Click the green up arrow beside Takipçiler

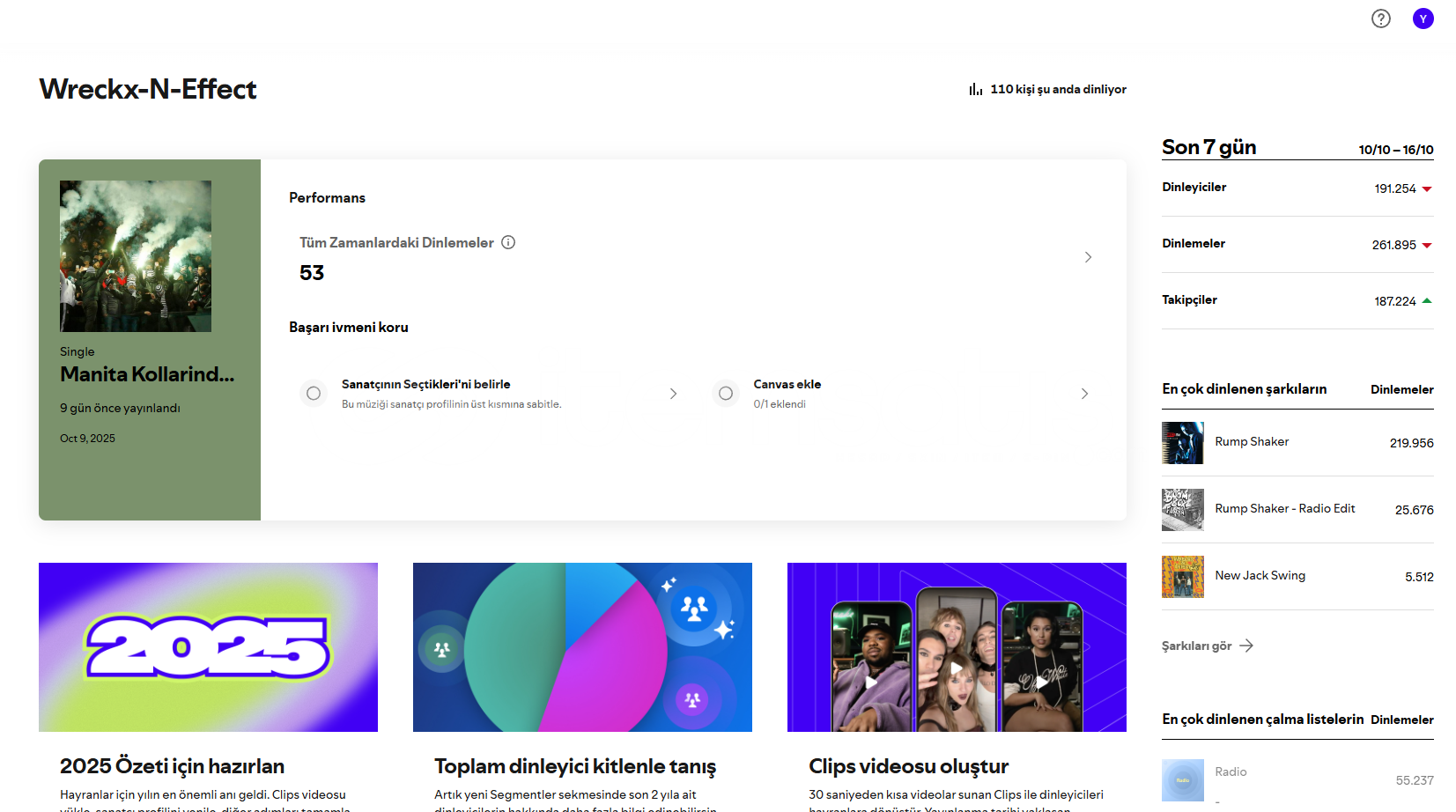(1427, 300)
